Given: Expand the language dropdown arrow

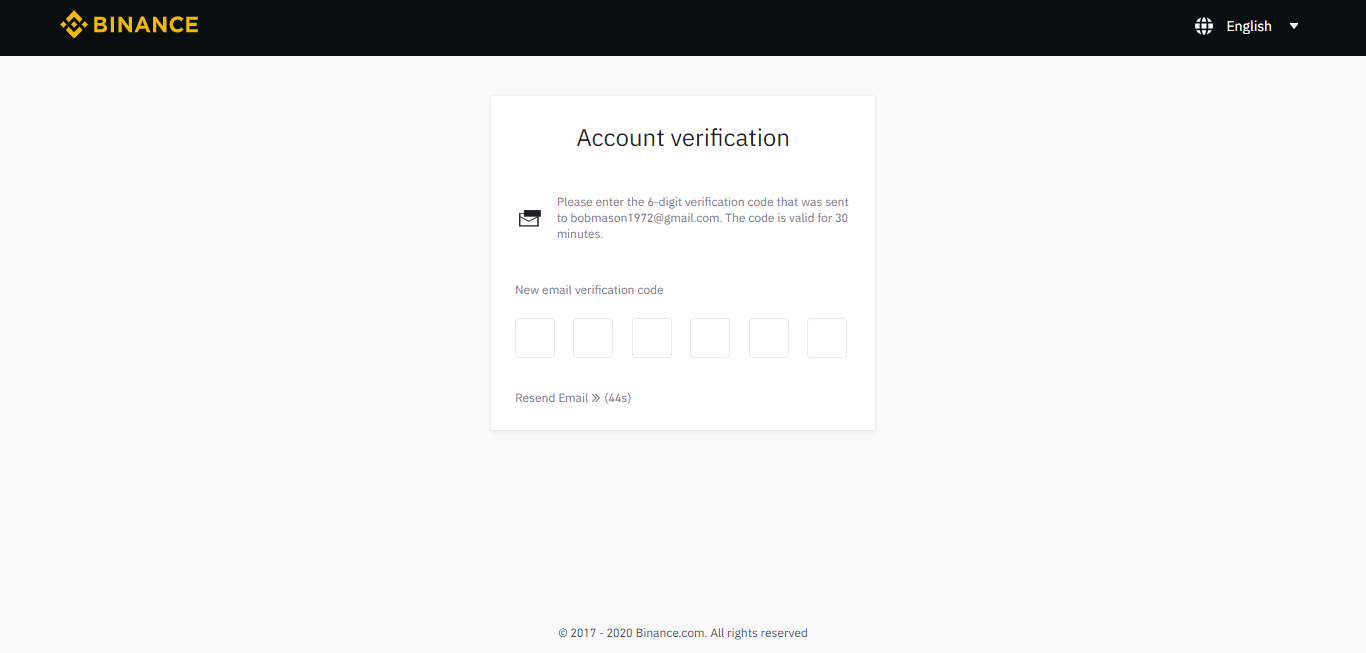Looking at the screenshot, I should pyautogui.click(x=1294, y=26).
